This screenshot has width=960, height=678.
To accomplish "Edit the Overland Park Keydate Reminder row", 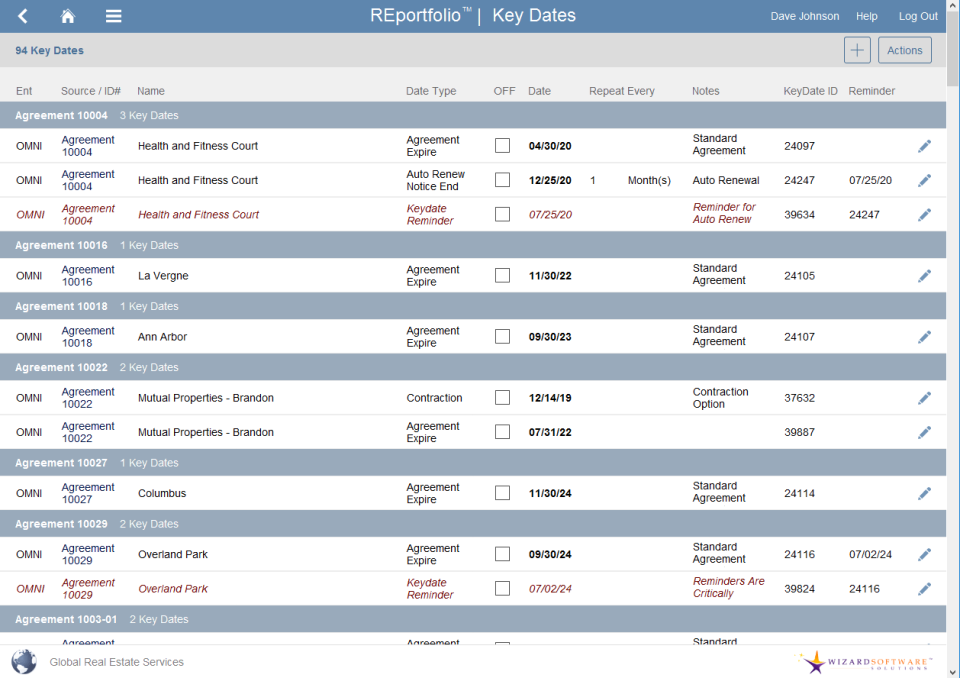I will click(924, 588).
